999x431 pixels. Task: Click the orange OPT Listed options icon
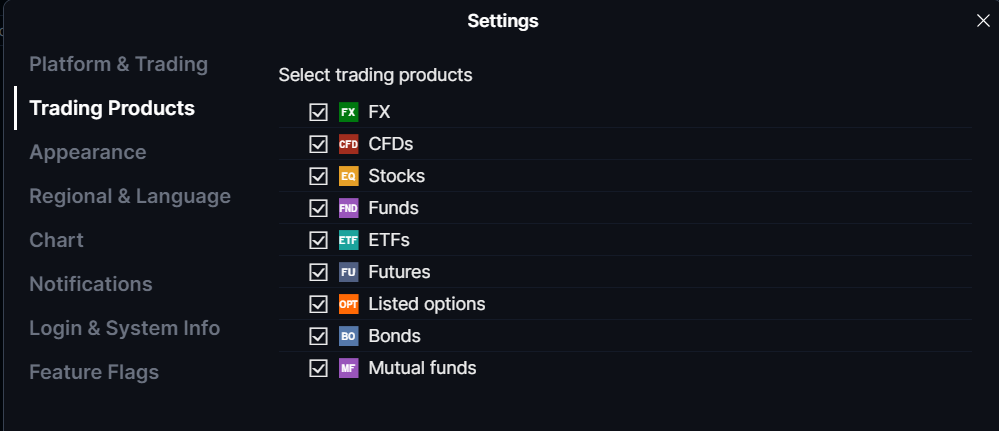pyautogui.click(x=349, y=304)
